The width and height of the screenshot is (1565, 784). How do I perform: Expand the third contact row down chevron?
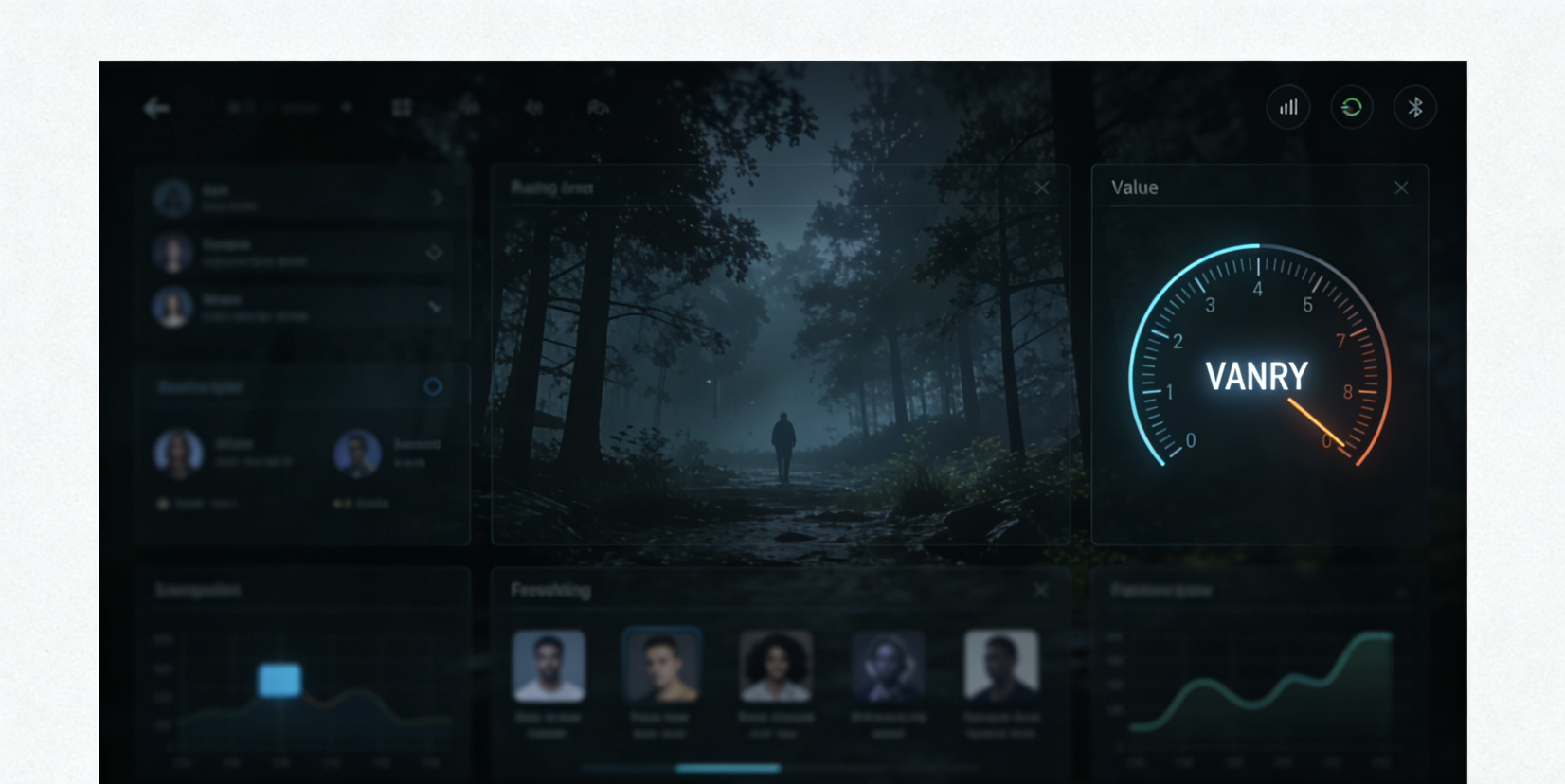point(434,307)
